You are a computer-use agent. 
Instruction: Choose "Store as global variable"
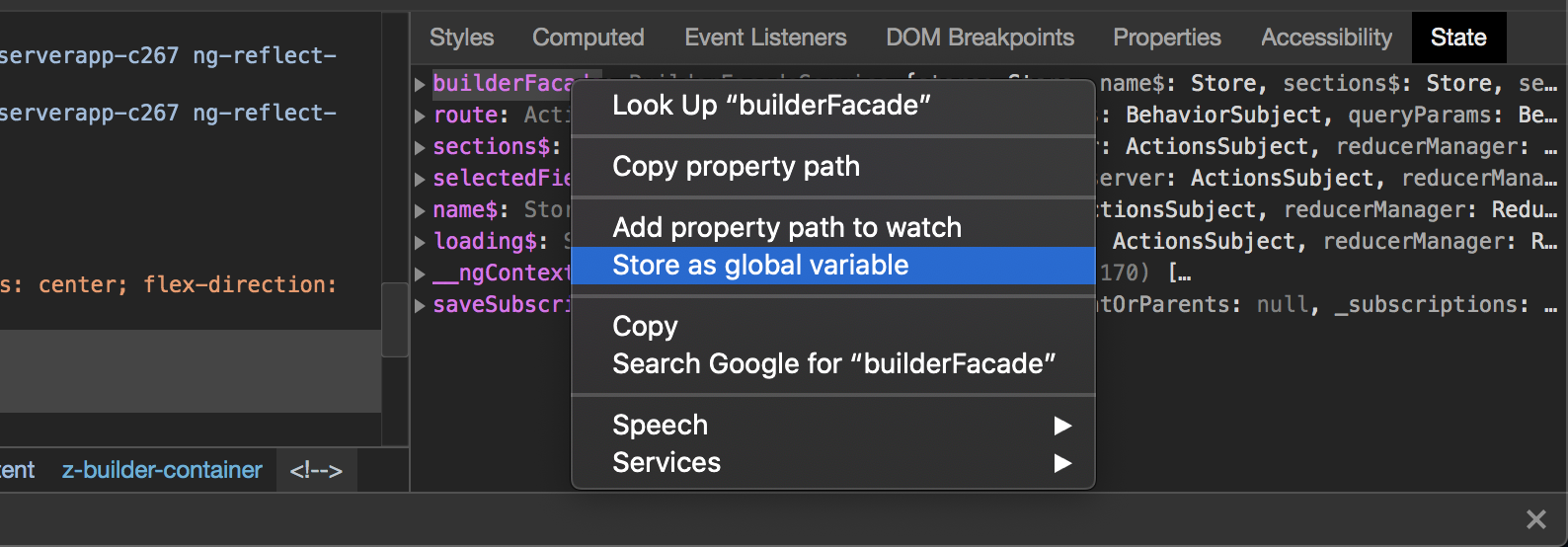[x=760, y=266]
